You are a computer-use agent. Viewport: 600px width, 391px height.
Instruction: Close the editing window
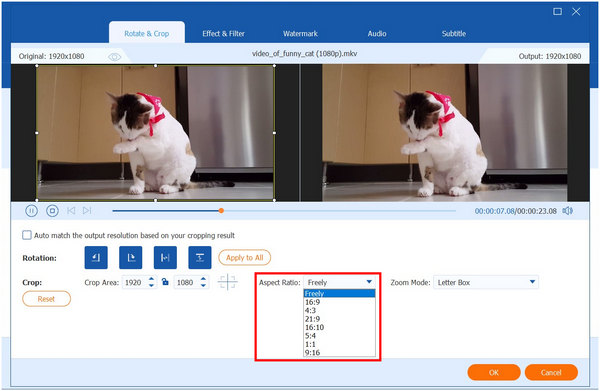point(576,11)
